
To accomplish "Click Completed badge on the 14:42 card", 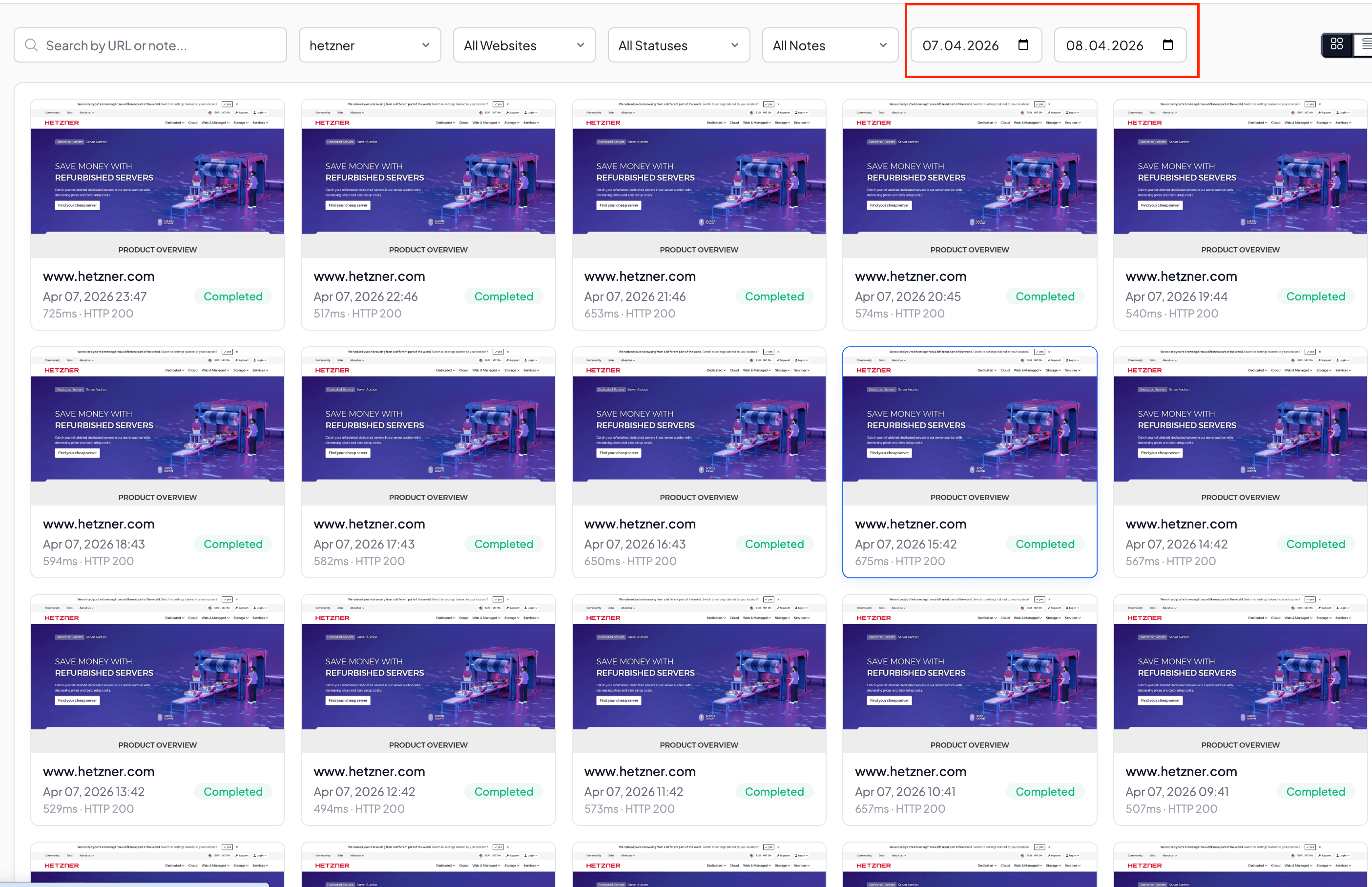I will 1315,544.
